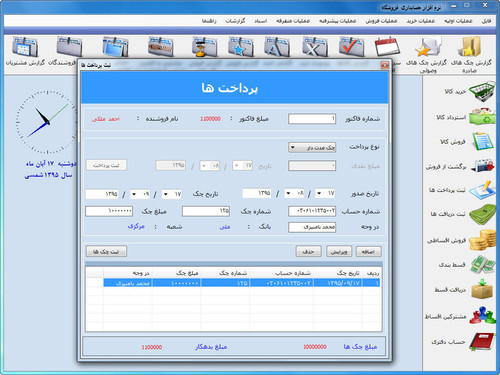The height and width of the screenshot is (375, 500).
Task: Expand the نوع پرداخت payment type dropdown
Action: 293,147
